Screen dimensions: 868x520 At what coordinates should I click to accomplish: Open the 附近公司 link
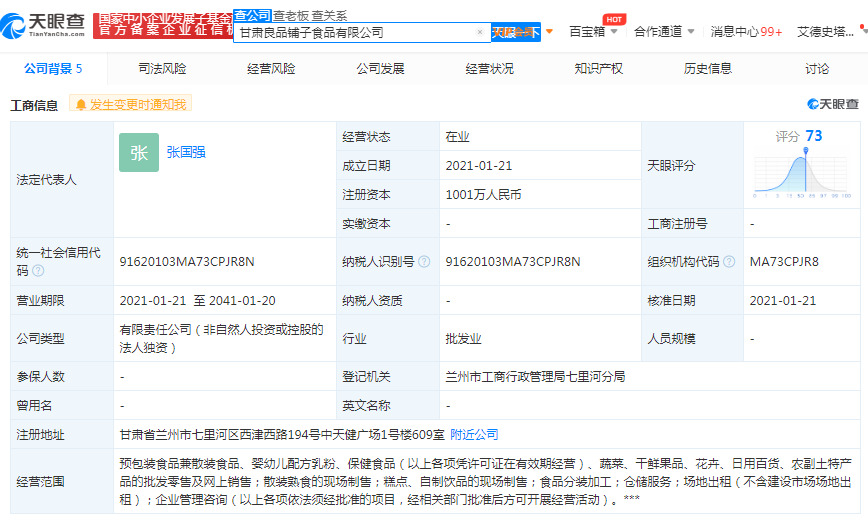474,435
